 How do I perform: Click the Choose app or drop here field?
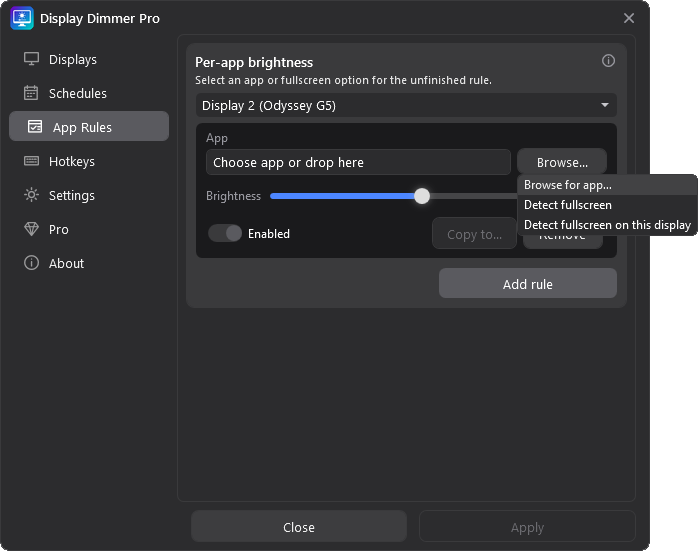point(358,162)
